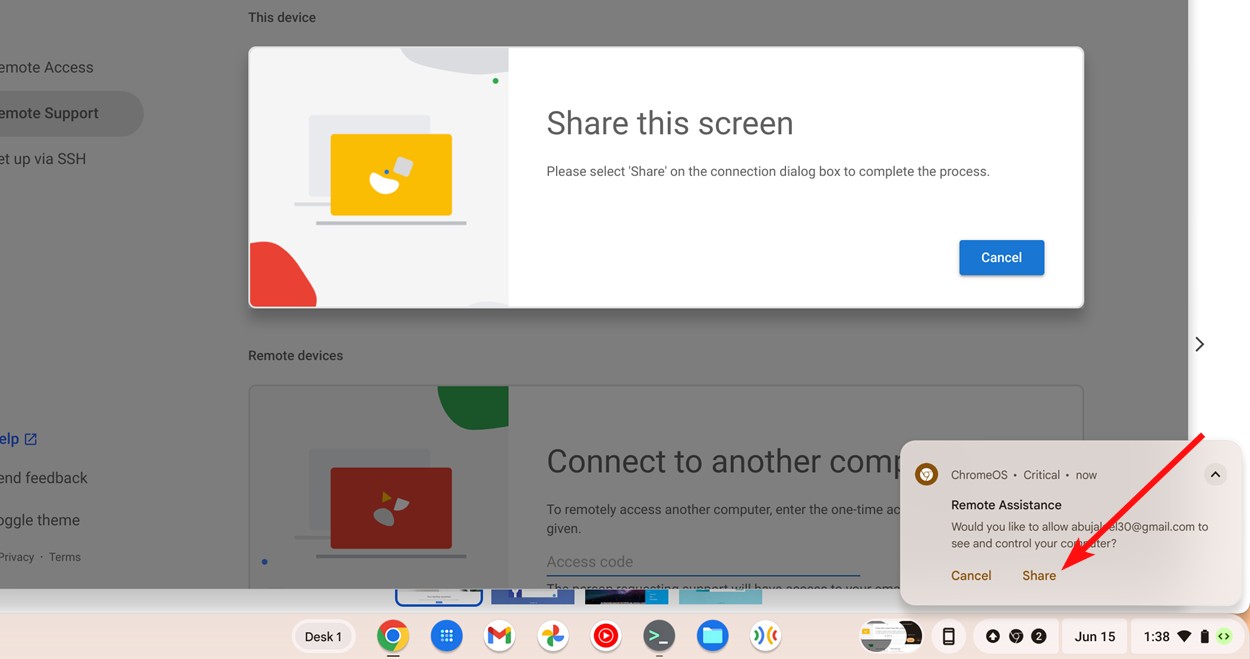1250x659 pixels.
Task: Open the notification counter showing 2
Action: click(x=1040, y=636)
